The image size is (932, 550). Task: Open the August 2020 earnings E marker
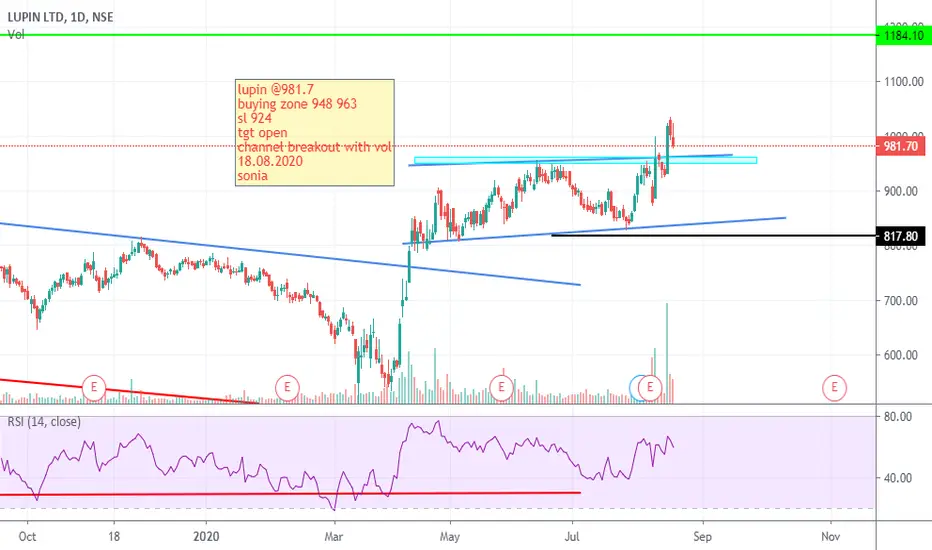pyautogui.click(x=650, y=388)
